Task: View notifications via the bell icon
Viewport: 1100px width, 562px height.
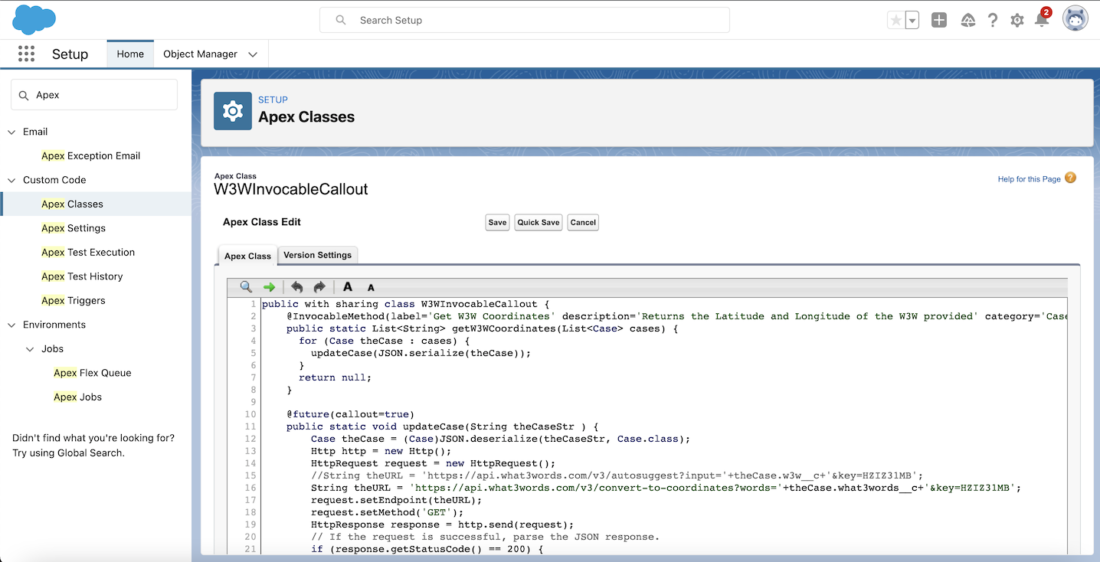Action: [1042, 19]
